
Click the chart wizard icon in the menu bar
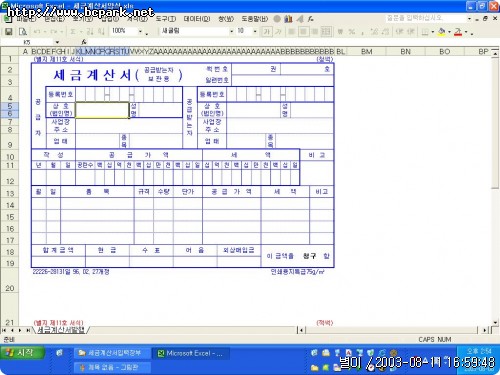pos(288,19)
